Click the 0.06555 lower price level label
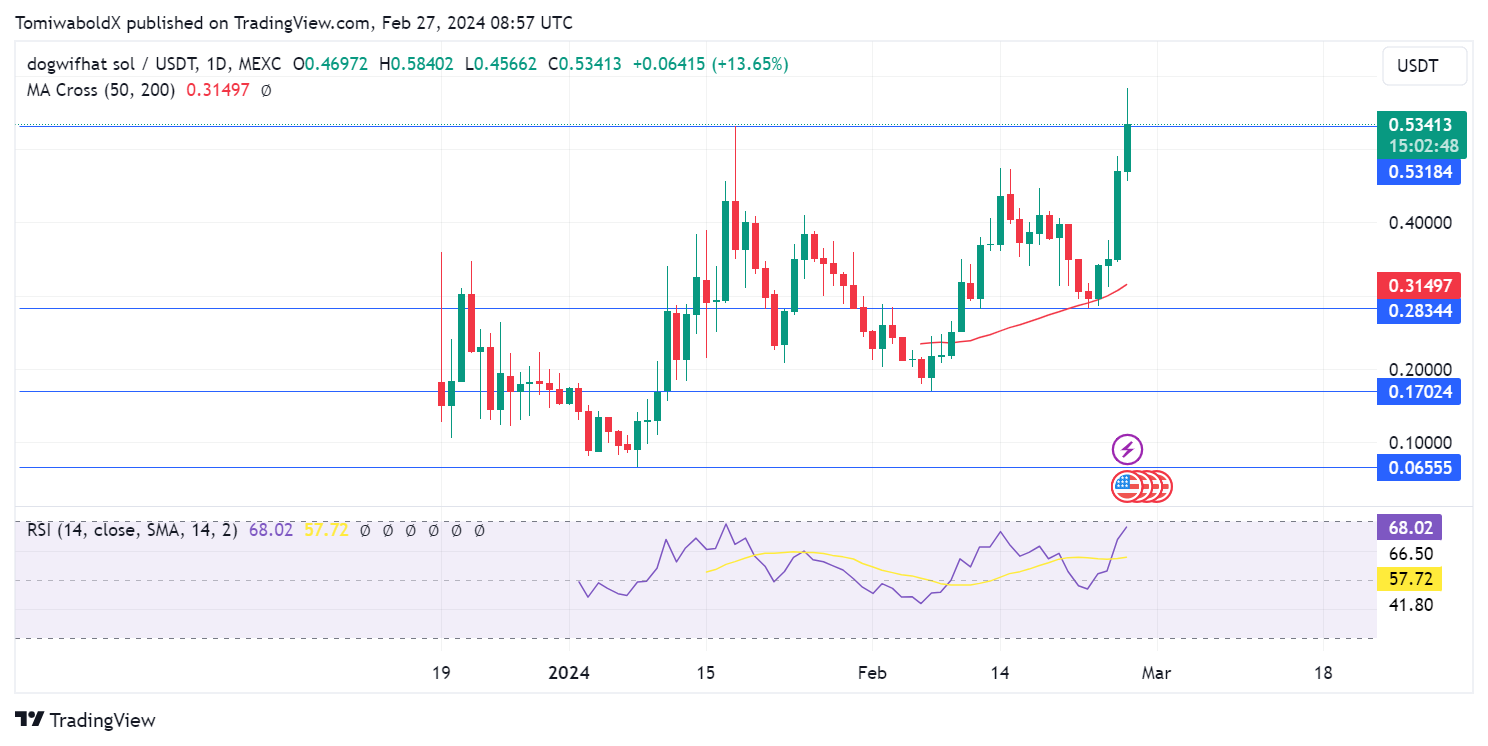This screenshot has height=746, width=1488. pos(1419,467)
